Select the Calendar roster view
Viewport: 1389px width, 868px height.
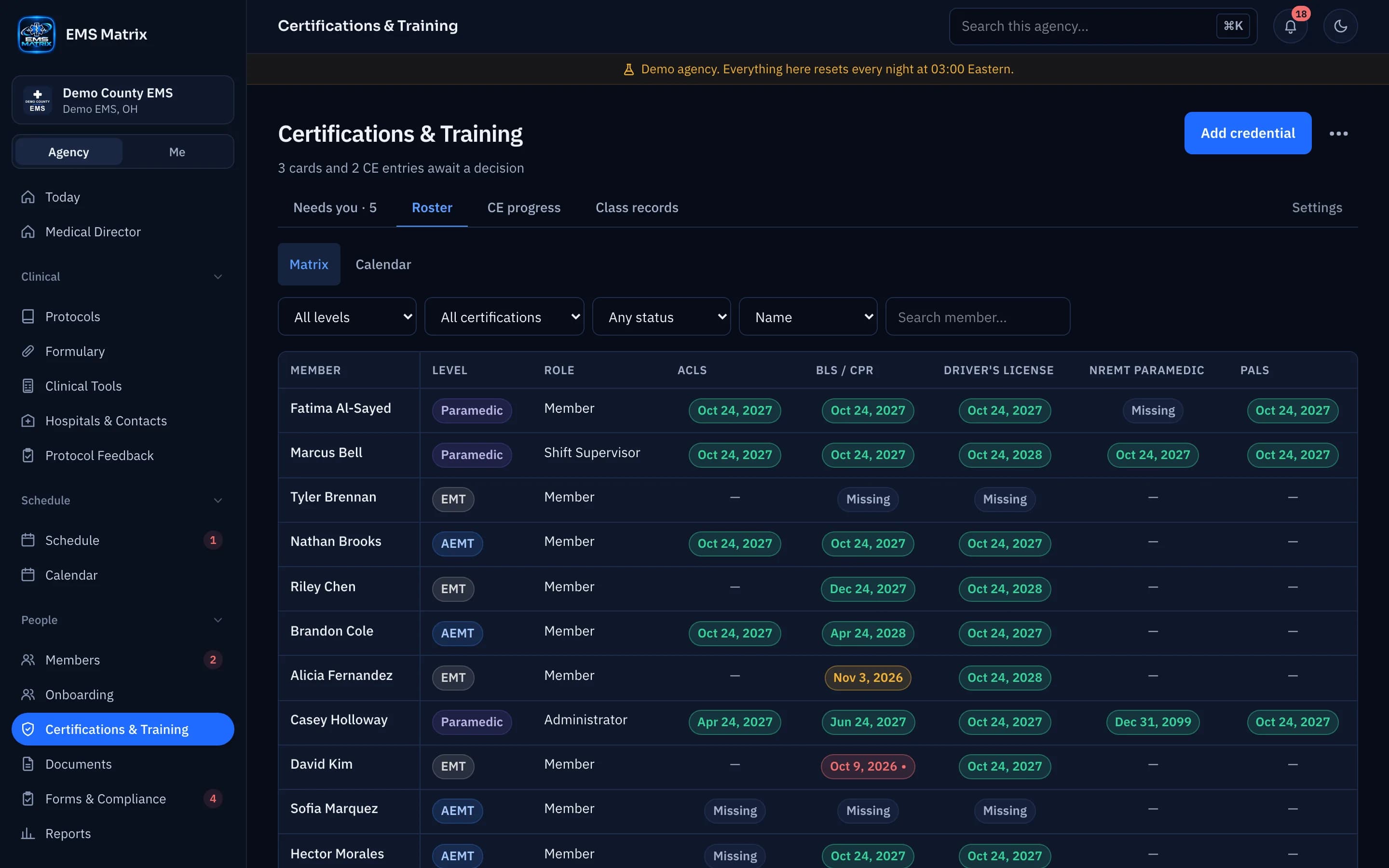[x=383, y=264]
